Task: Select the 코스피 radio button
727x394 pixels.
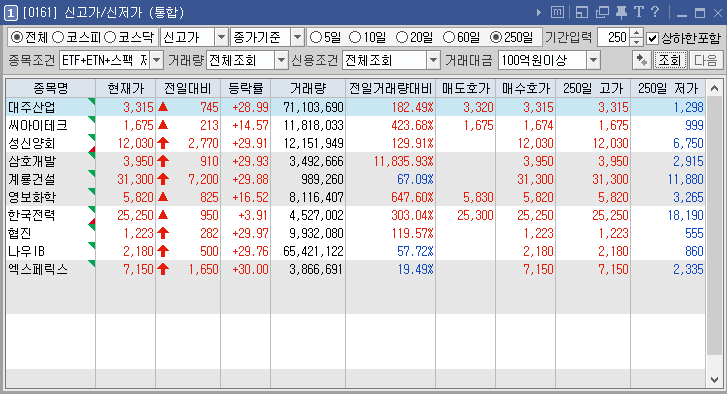Action: (x=58, y=37)
